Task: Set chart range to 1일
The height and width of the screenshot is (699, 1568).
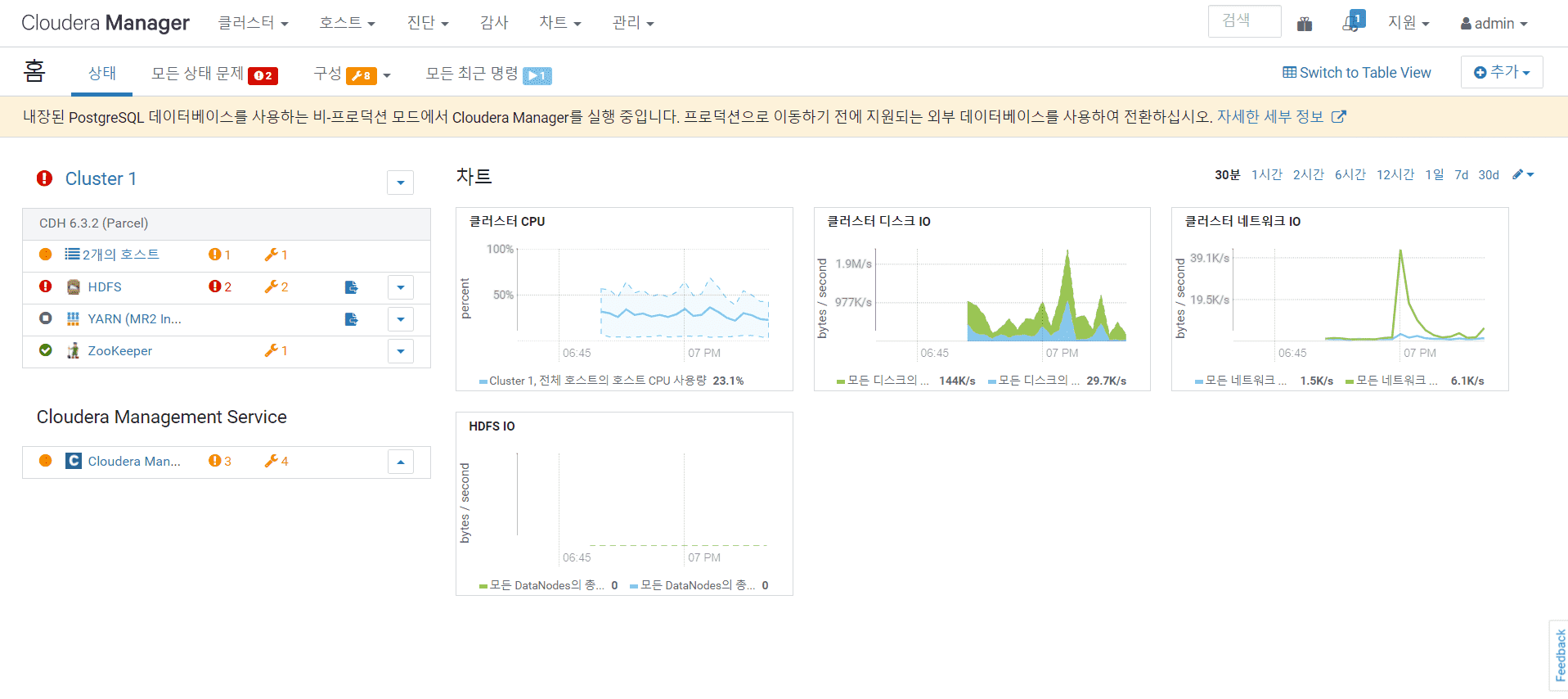Action: (x=1435, y=174)
